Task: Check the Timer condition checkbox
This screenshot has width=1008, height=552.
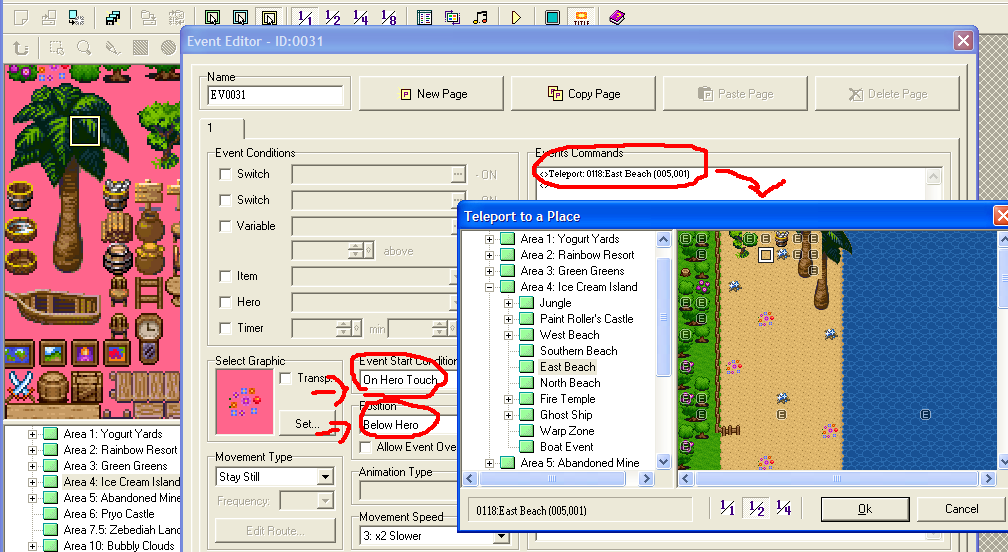Action: (x=227, y=328)
